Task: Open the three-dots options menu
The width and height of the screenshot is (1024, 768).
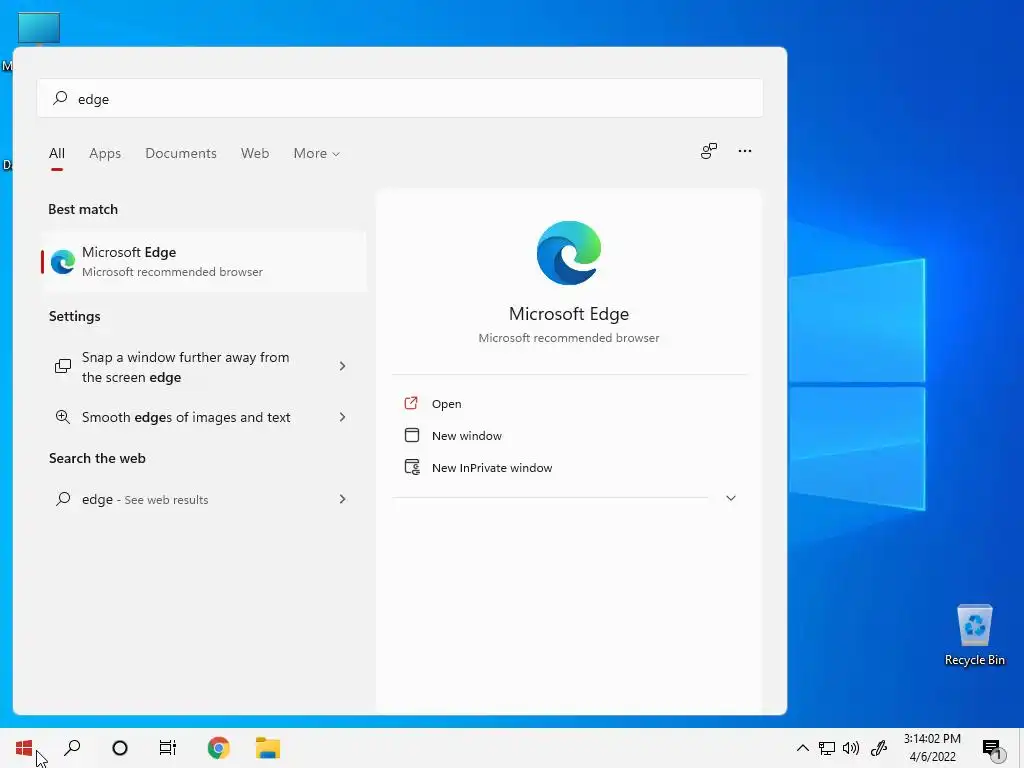Action: tap(744, 151)
